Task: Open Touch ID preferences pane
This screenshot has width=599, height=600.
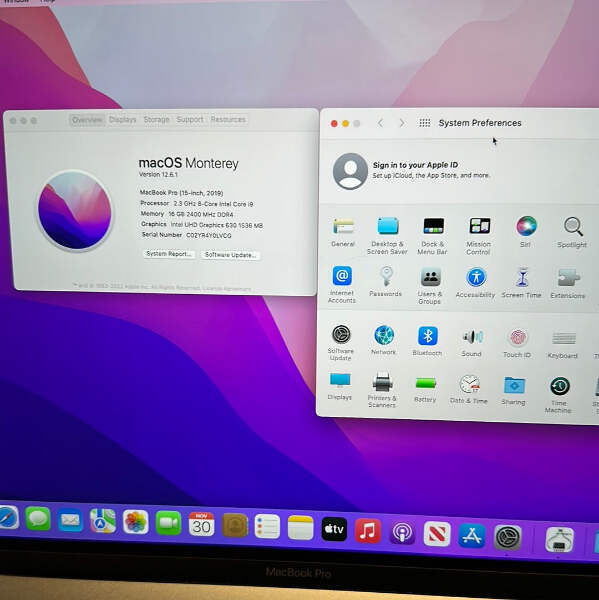Action: (517, 343)
